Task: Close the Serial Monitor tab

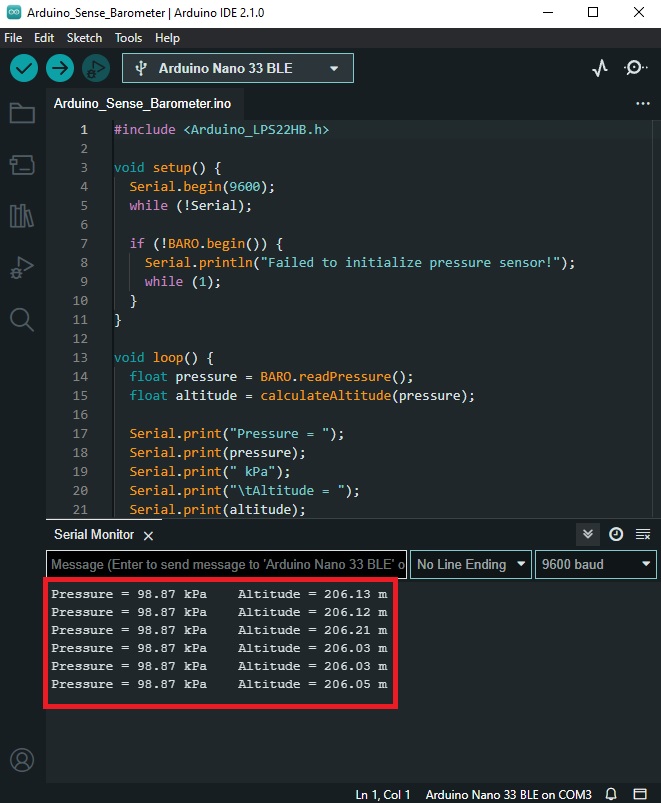Action: tap(148, 536)
